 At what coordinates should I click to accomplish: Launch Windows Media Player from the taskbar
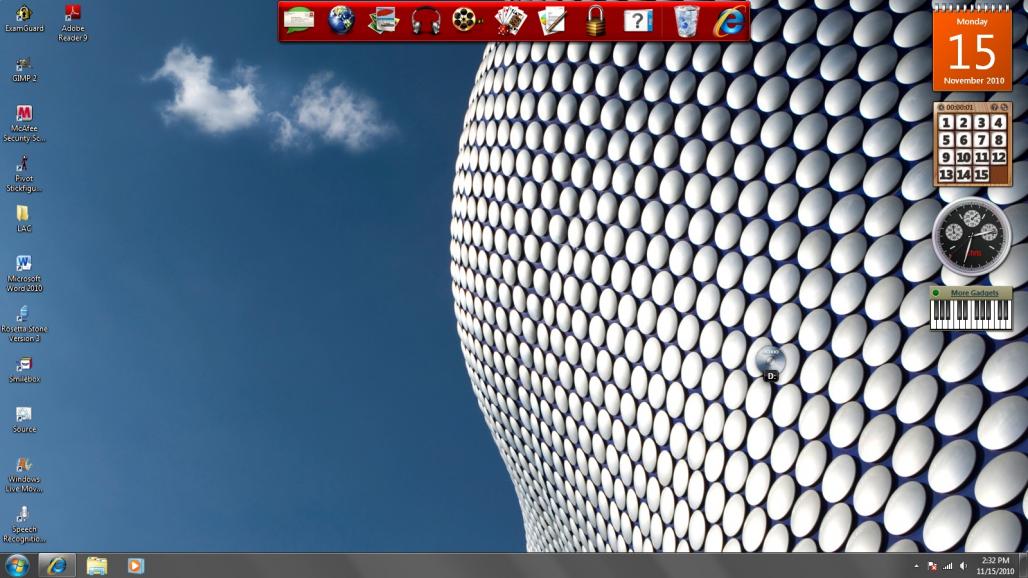tap(135, 565)
